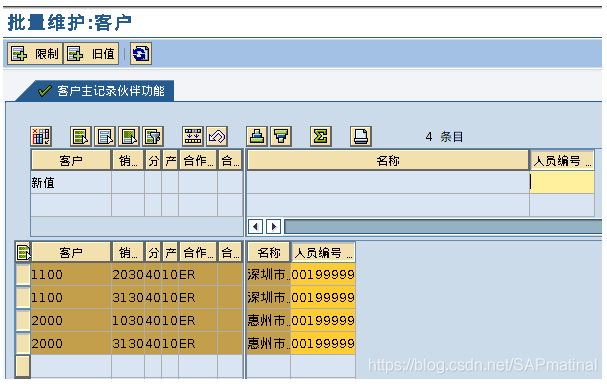Image resolution: width=607 pixels, height=384 pixels.
Task: Click the print icon
Action: coord(361,136)
